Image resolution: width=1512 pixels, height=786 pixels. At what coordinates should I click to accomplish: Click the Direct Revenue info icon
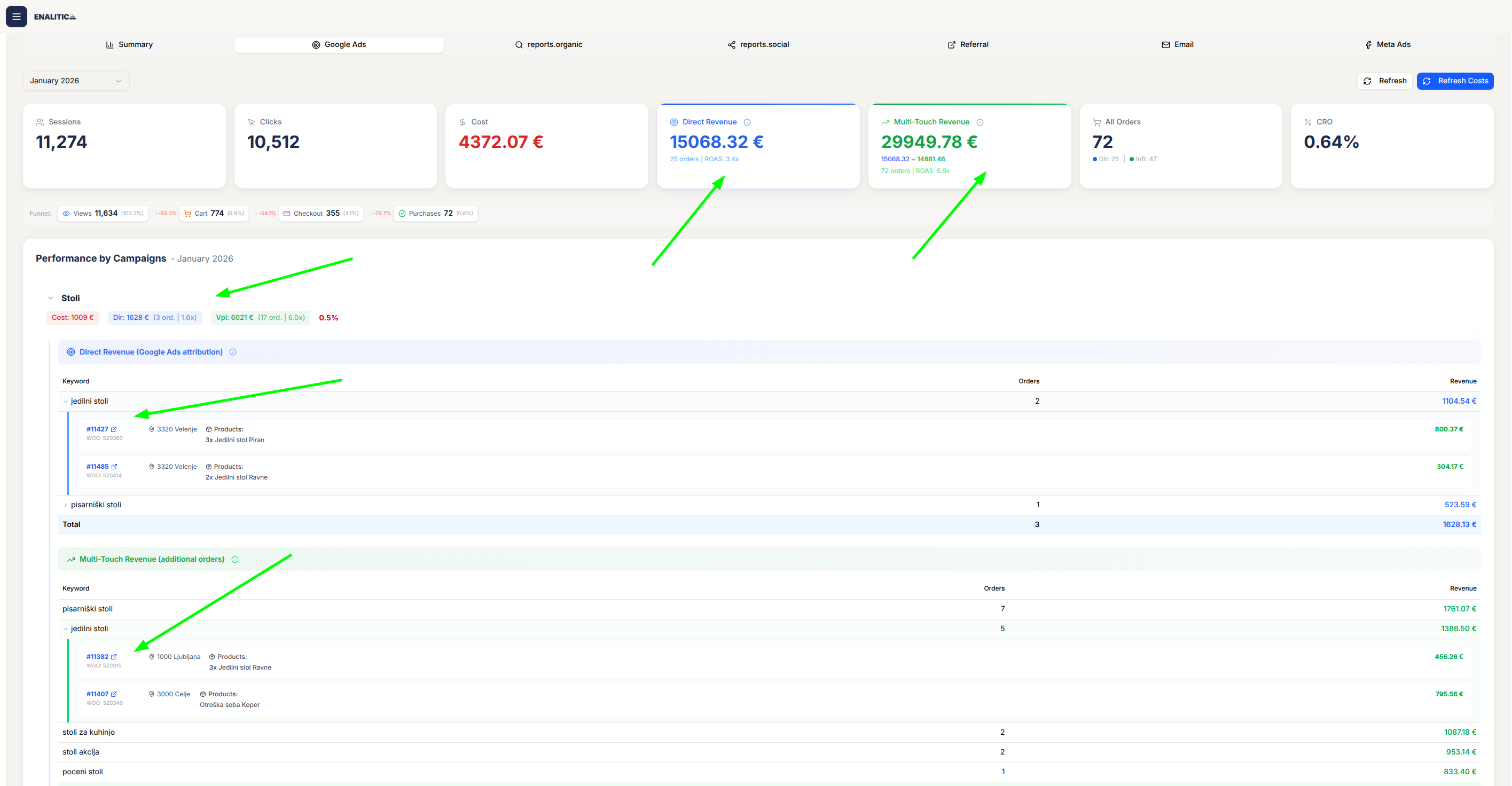click(747, 122)
